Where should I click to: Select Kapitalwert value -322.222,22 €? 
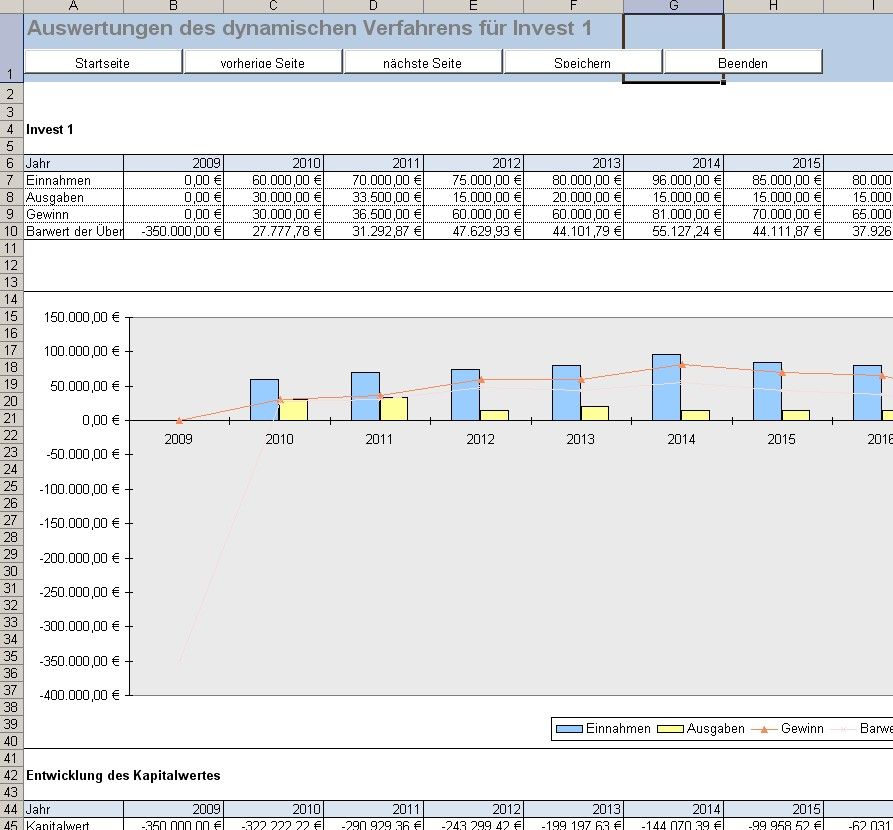click(273, 824)
